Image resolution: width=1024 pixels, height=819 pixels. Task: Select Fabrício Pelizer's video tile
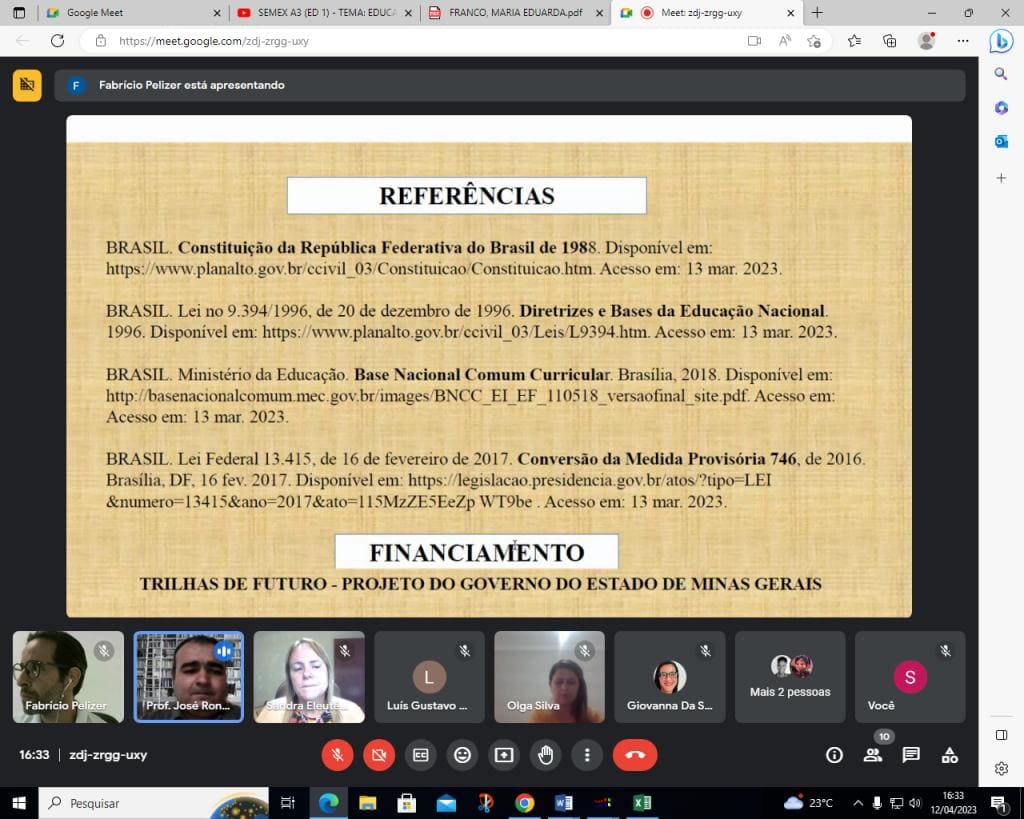68,677
